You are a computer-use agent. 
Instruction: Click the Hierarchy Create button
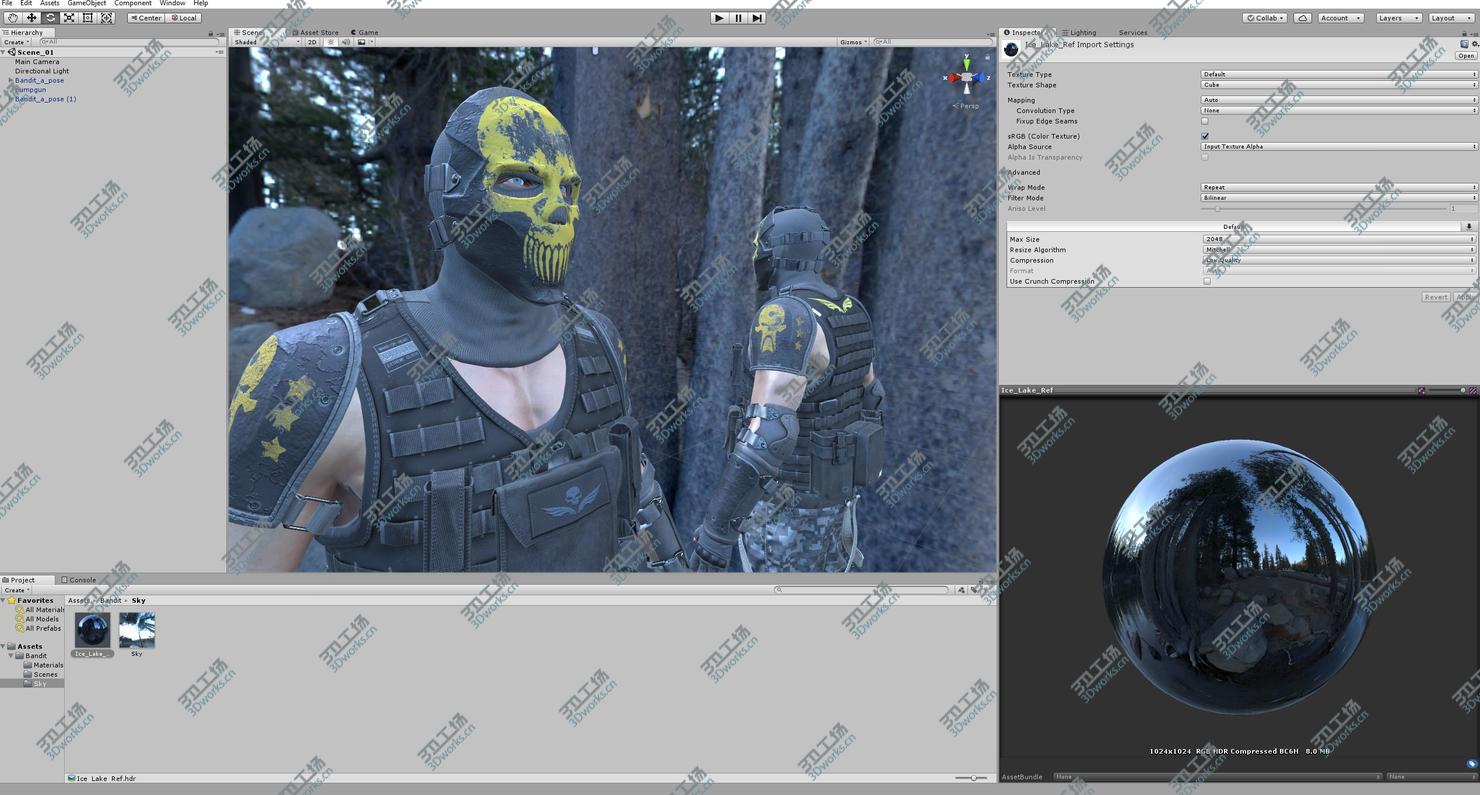pos(15,42)
